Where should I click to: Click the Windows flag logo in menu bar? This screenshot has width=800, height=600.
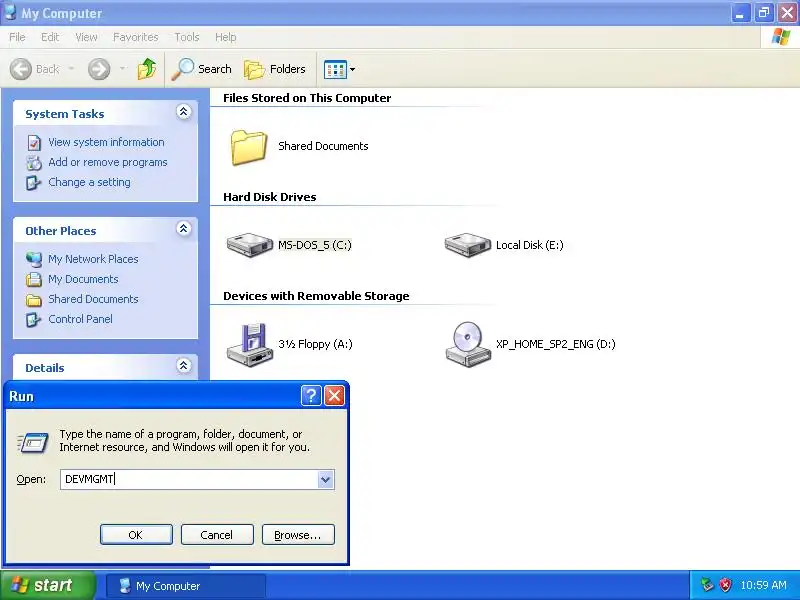tap(781, 37)
